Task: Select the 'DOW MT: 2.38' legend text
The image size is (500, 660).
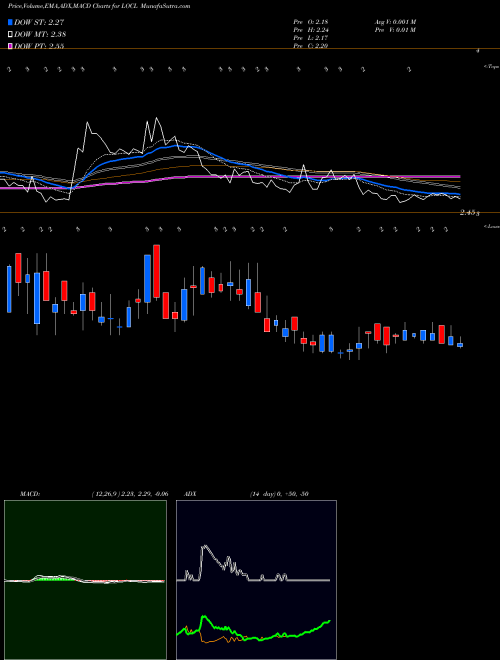Action: pyautogui.click(x=40, y=34)
